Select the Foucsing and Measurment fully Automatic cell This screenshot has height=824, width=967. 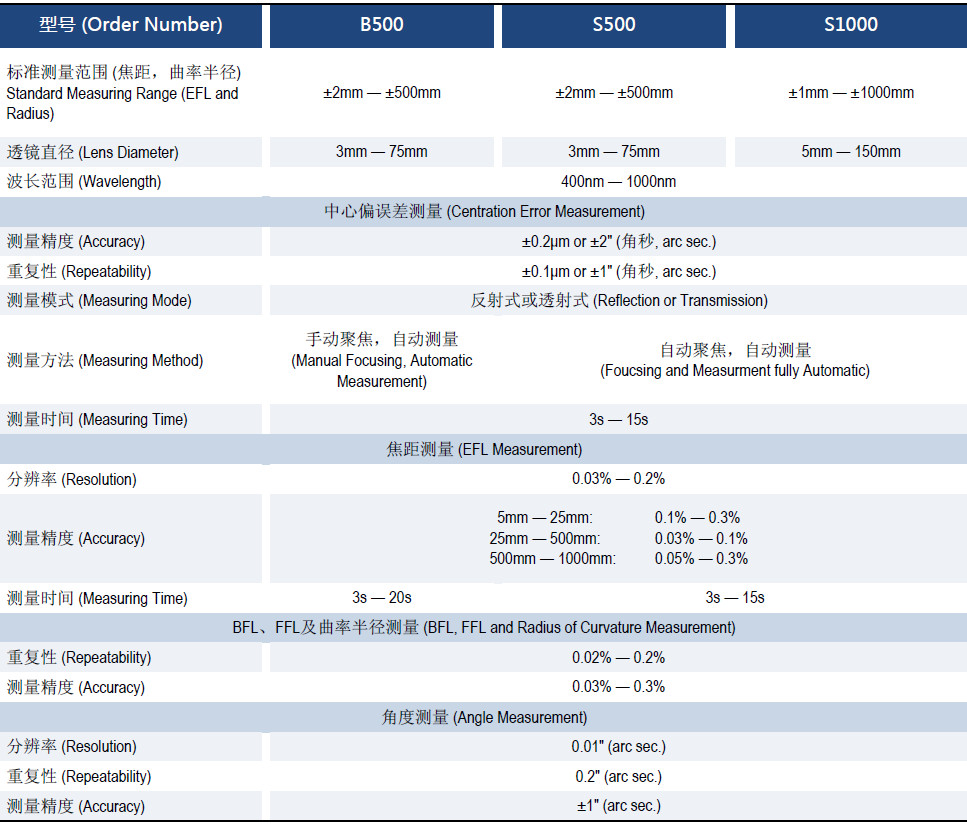click(734, 361)
